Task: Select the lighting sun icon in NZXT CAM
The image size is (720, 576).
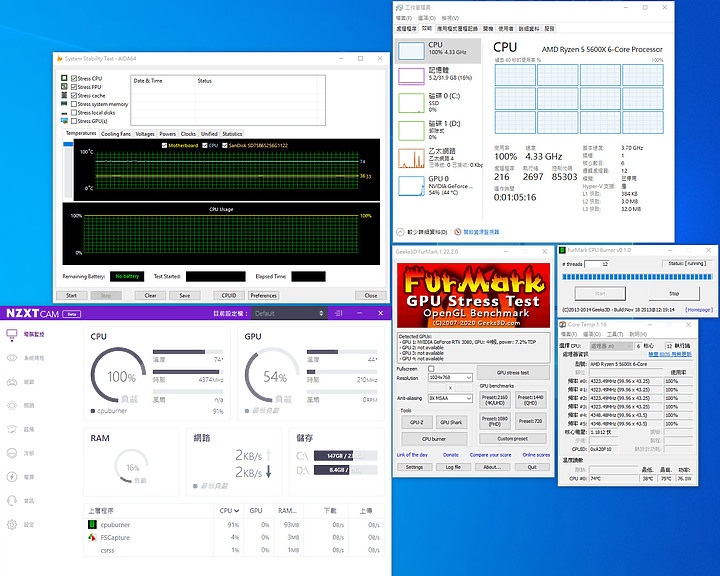Action: (x=12, y=405)
